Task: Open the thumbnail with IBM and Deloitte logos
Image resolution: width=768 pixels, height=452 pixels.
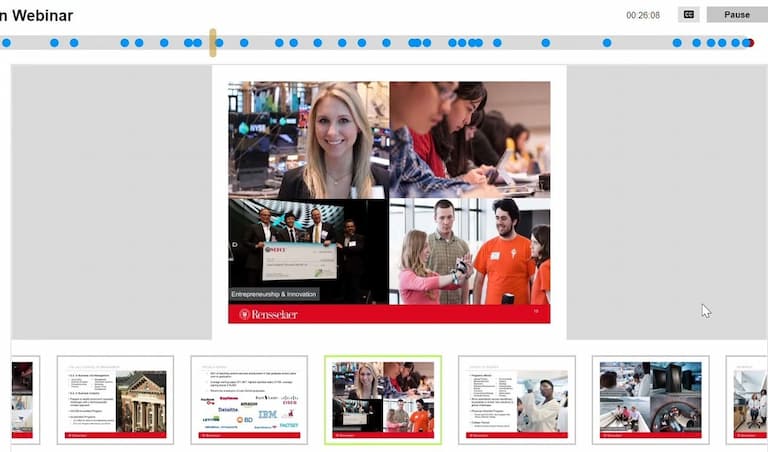Action: point(249,400)
